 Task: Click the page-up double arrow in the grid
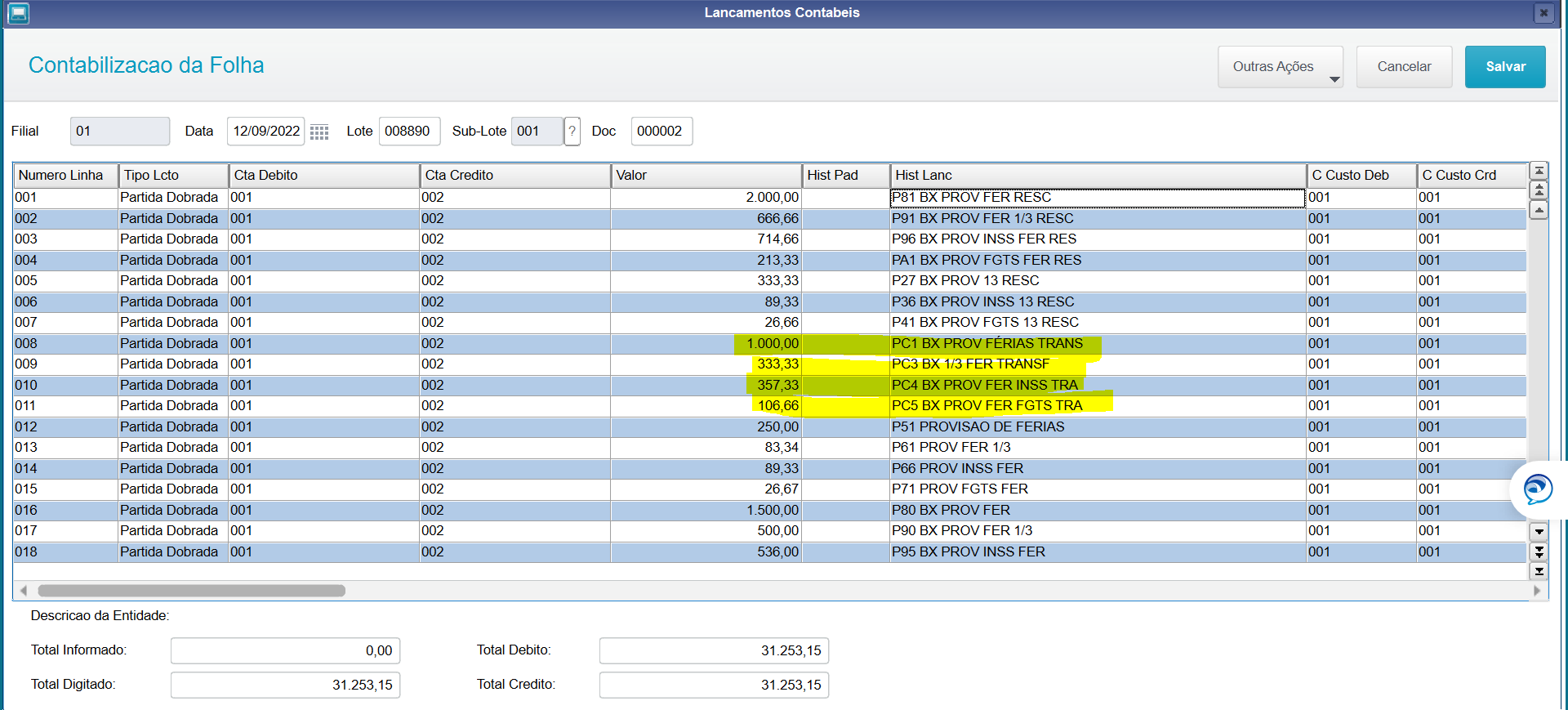pyautogui.click(x=1539, y=190)
